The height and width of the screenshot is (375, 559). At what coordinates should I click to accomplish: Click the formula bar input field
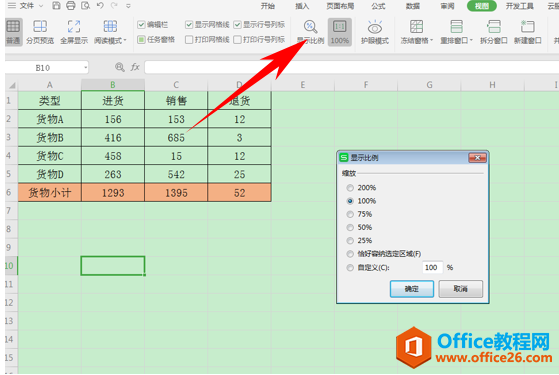(x=351, y=67)
